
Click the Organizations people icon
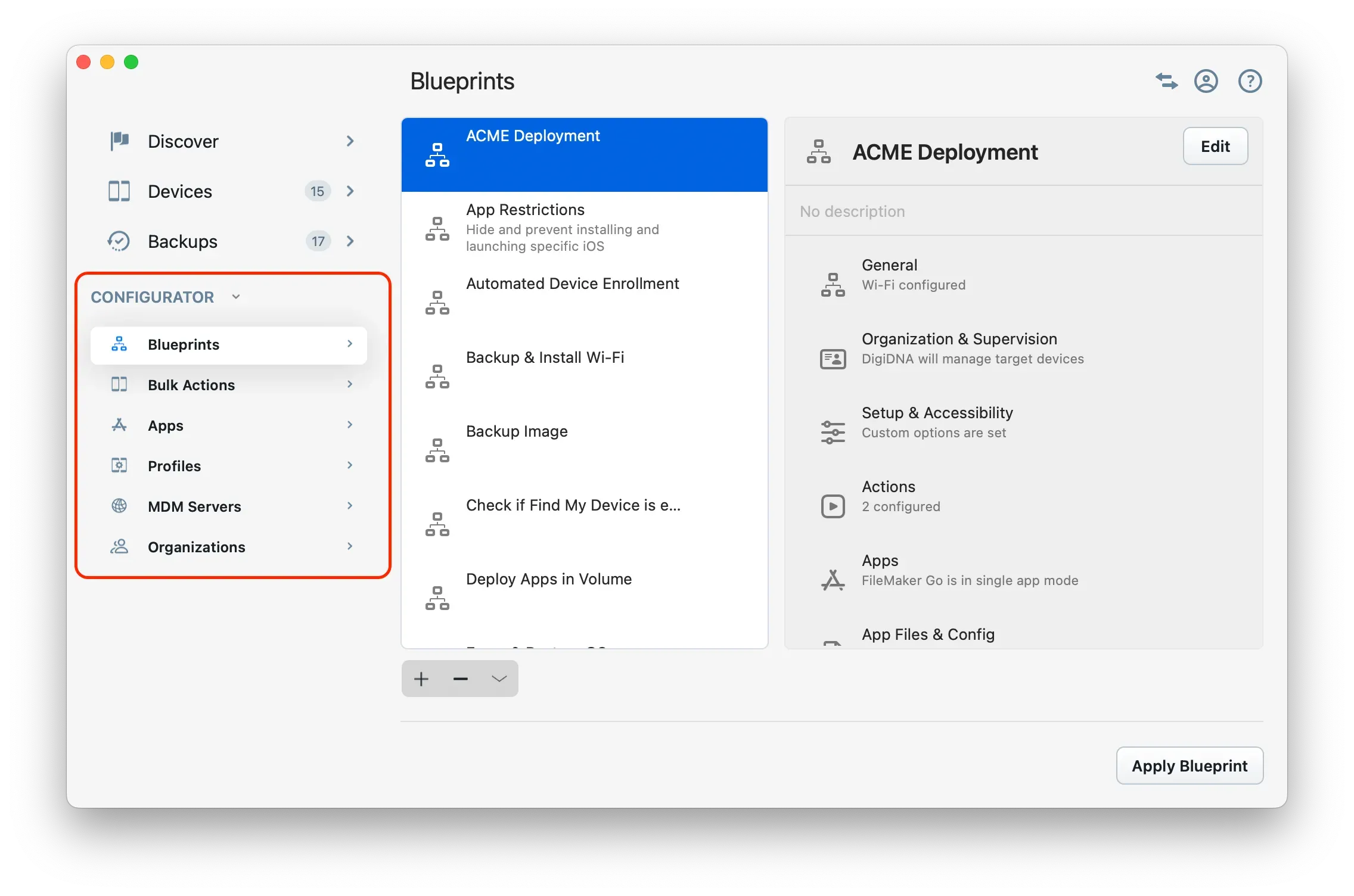pos(119,546)
